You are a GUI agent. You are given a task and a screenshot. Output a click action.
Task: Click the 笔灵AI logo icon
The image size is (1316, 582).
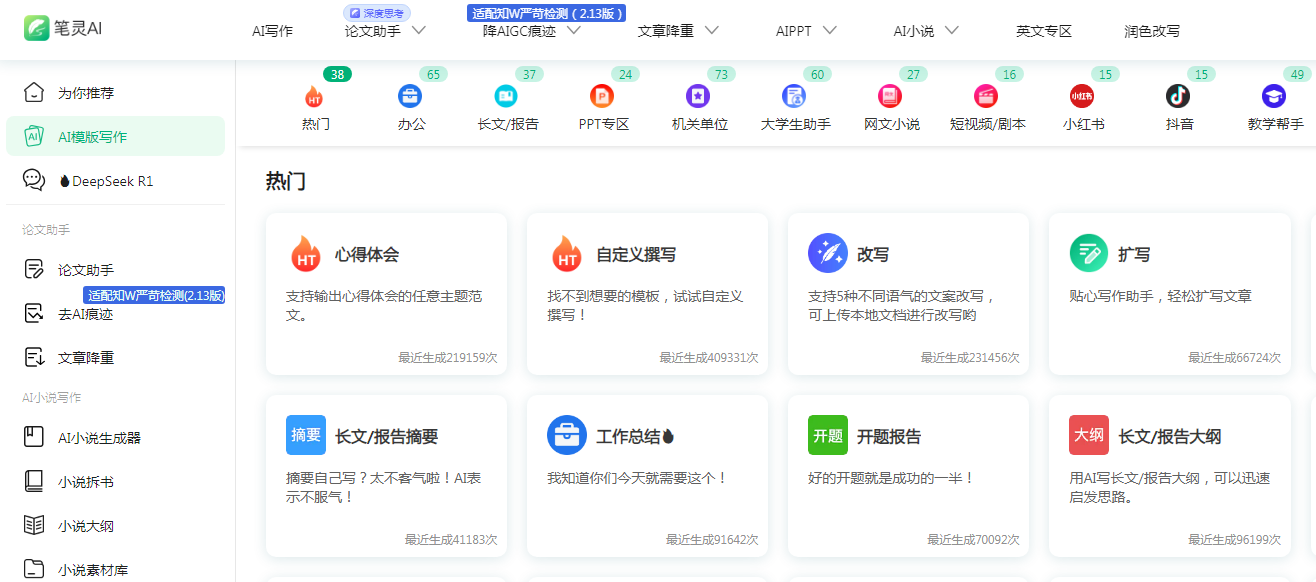[x=38, y=28]
